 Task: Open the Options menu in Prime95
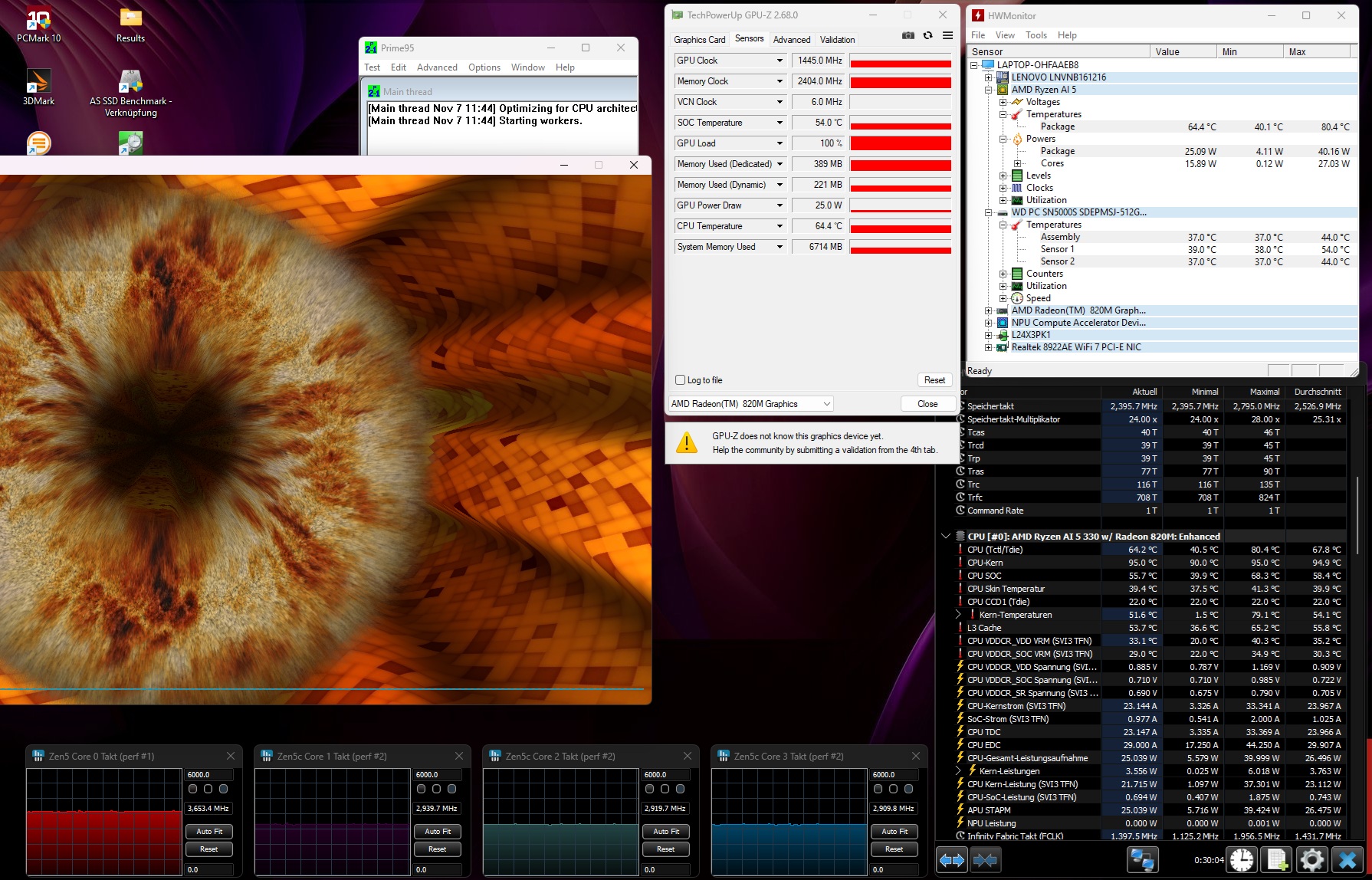pos(484,67)
